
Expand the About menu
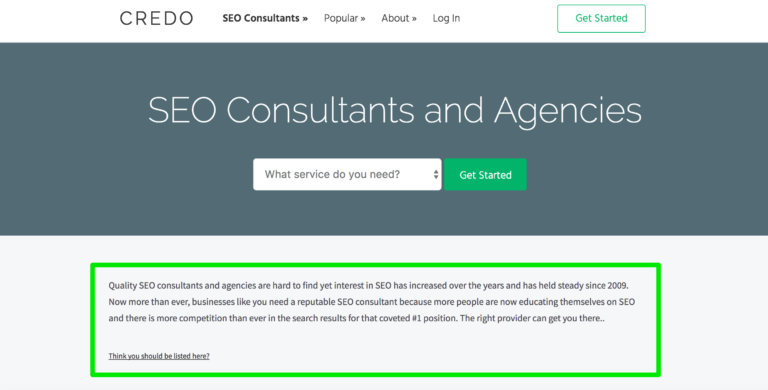point(399,18)
